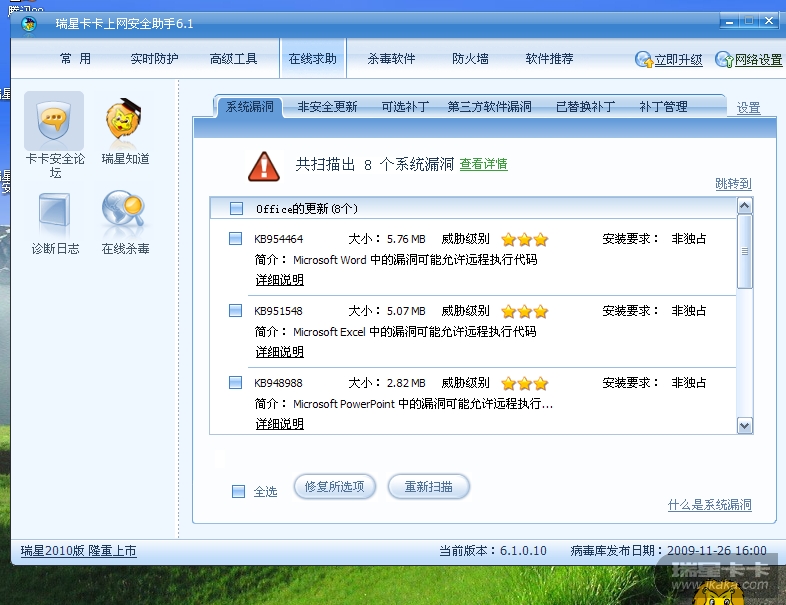Click the globe icon beside 网络设置

click(724, 60)
